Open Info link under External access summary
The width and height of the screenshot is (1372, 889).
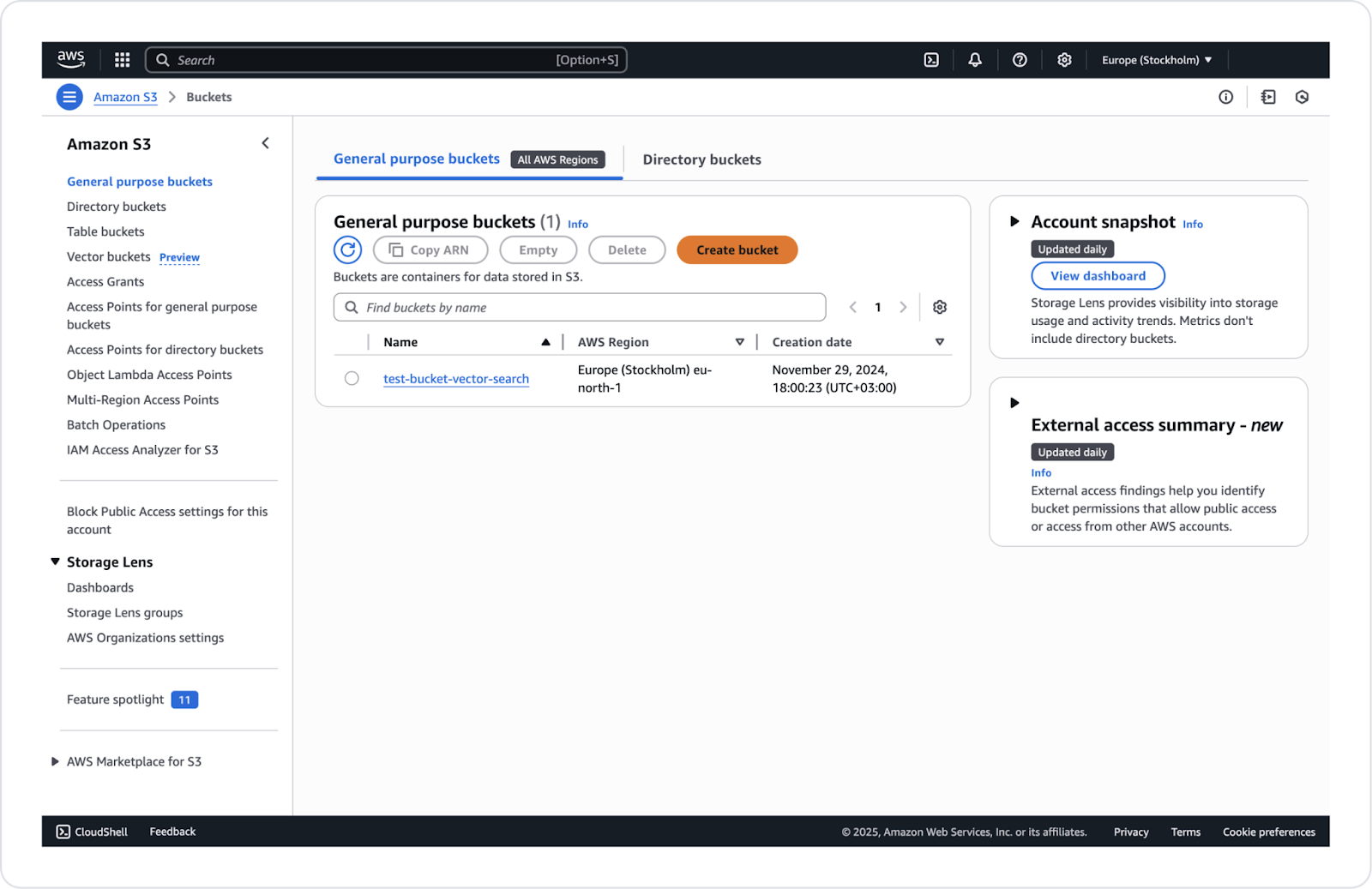1041,472
